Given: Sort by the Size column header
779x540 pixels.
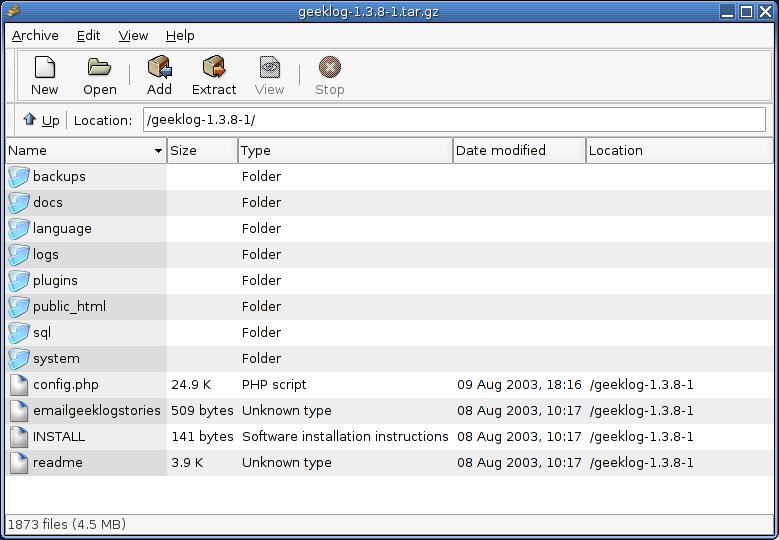Looking at the screenshot, I should pos(202,151).
